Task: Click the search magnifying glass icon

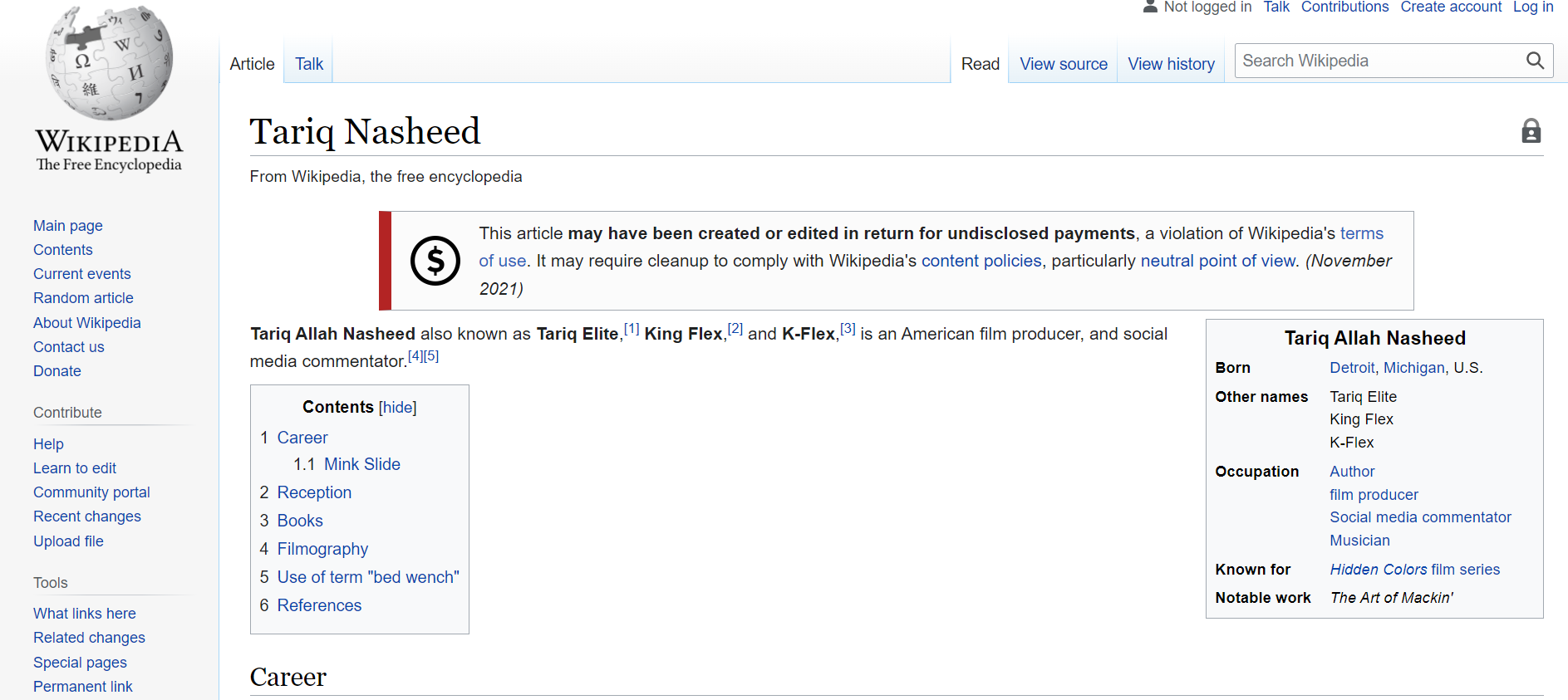Action: (1535, 61)
